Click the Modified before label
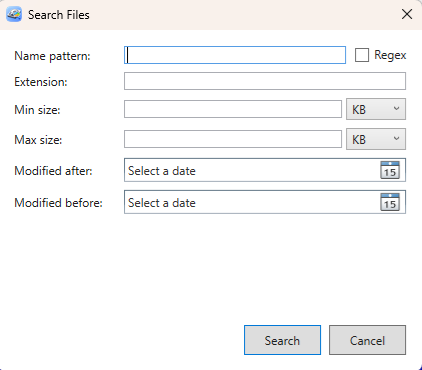 pyautogui.click(x=58, y=203)
